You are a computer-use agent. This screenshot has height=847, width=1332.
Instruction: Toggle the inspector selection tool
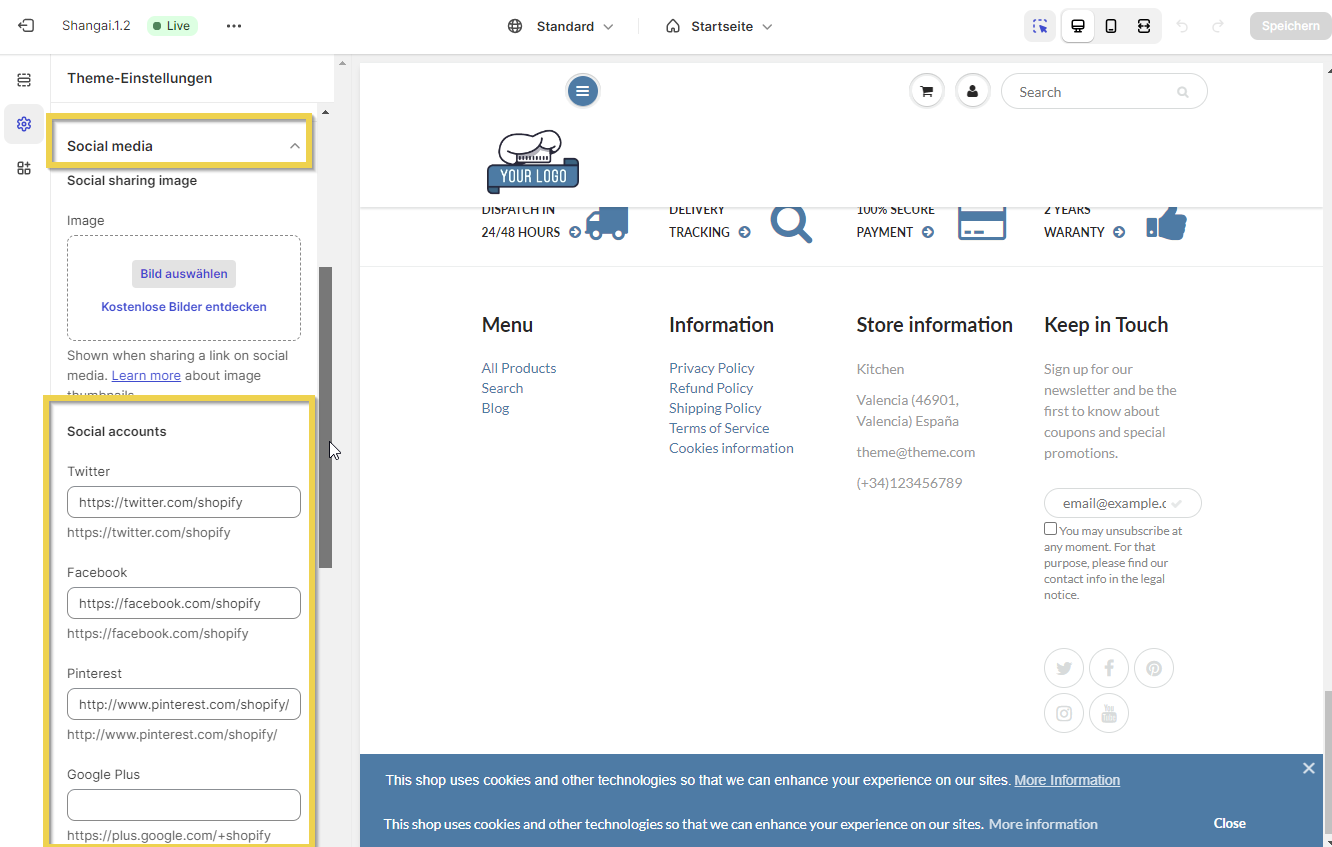tap(1040, 26)
